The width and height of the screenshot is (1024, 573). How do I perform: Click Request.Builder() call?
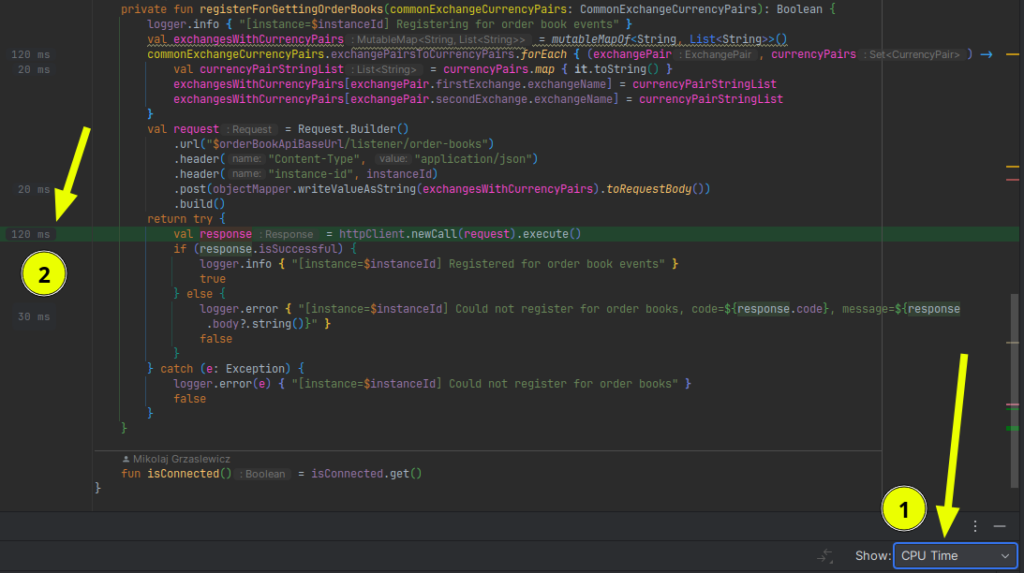click(353, 129)
